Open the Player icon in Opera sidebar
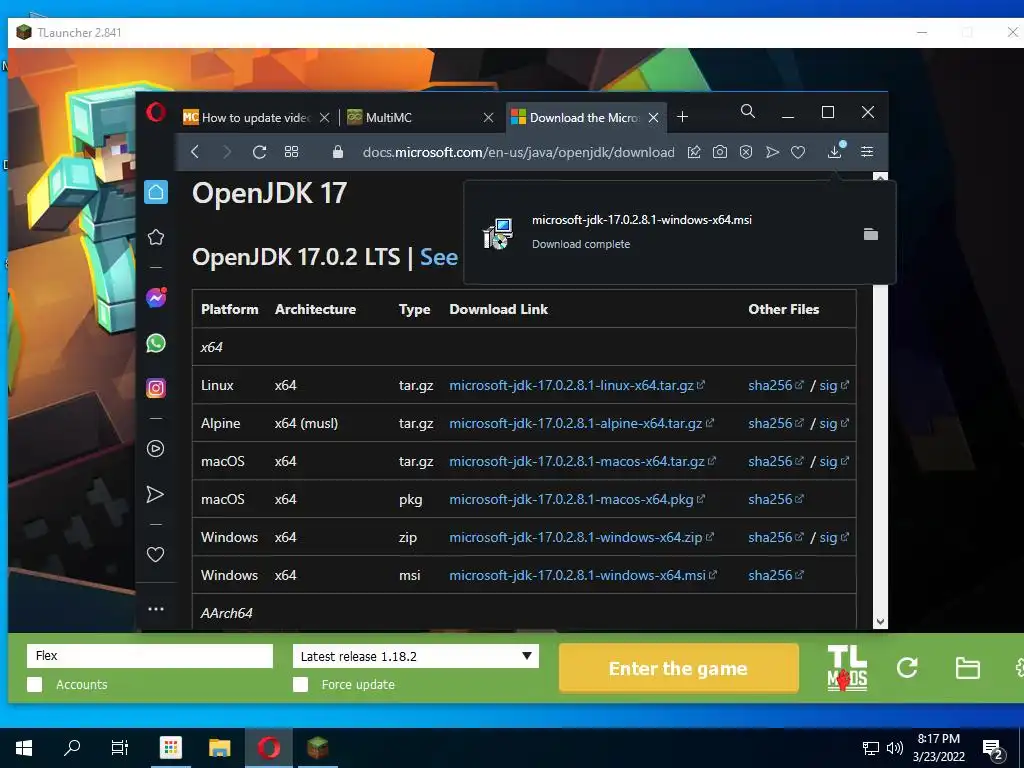 tap(155, 449)
